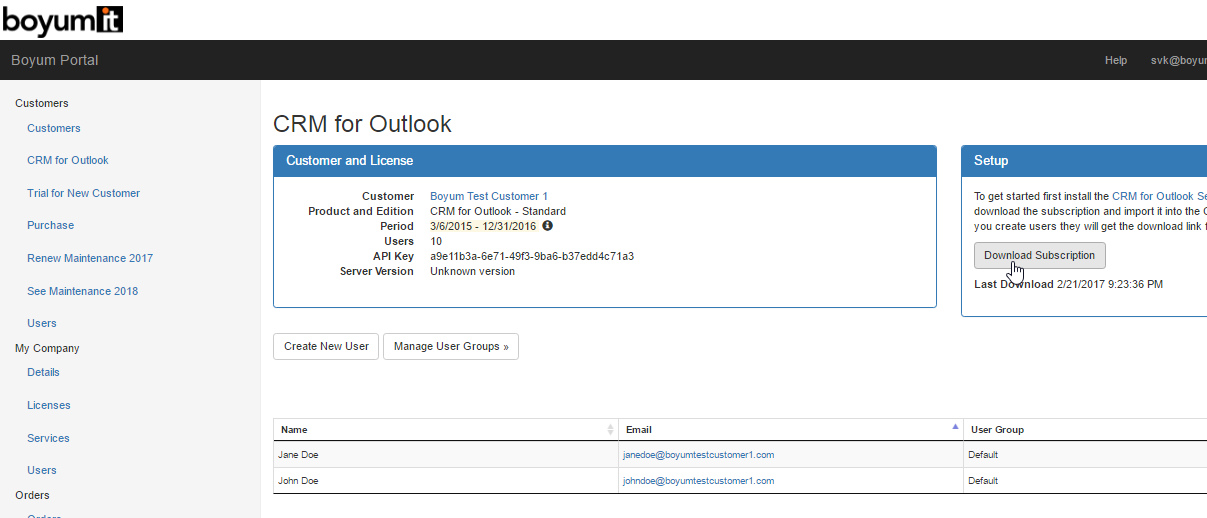
Task: Open Boyum Test Customer 1 link
Action: pos(489,196)
